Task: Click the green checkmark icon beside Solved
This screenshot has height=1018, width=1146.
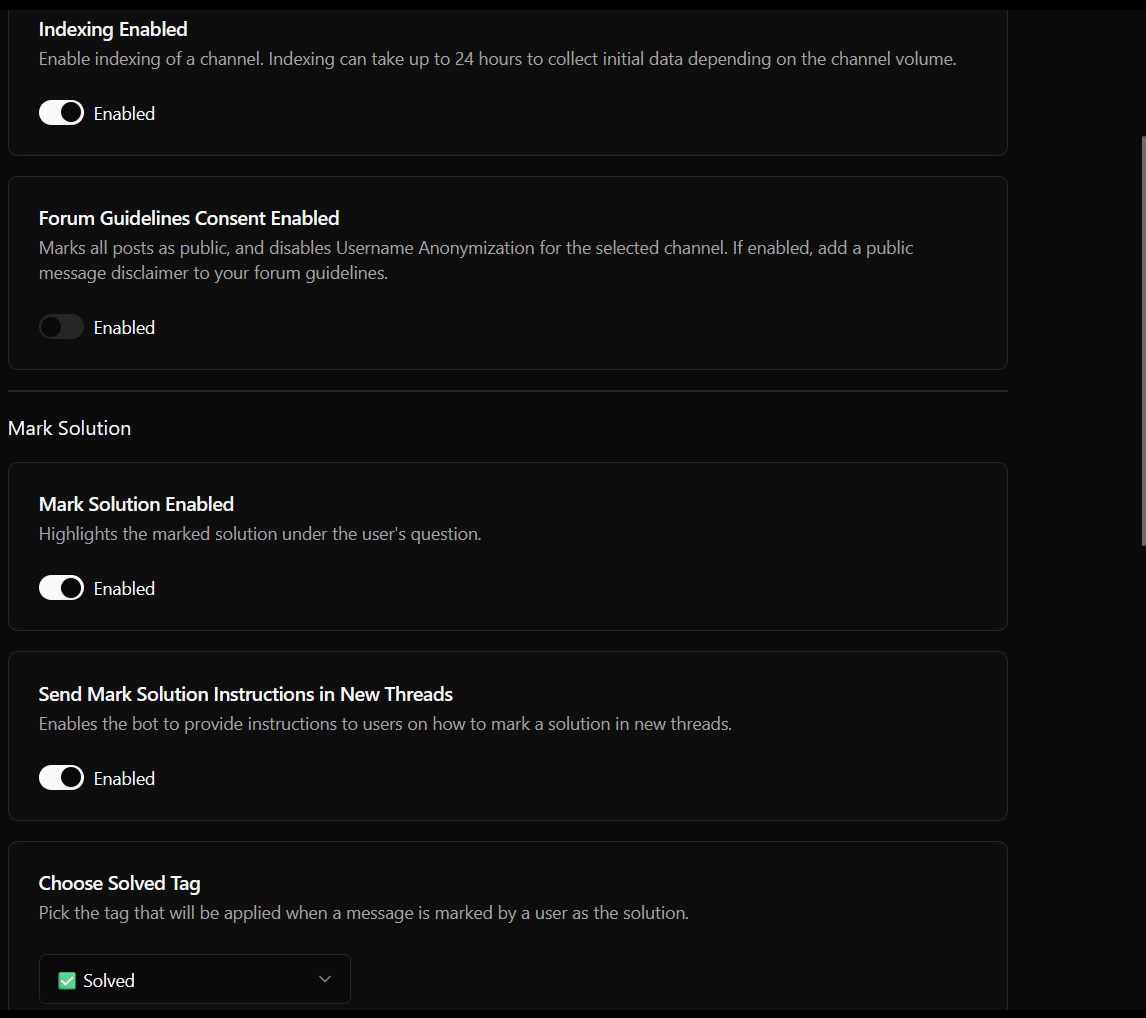Action: [x=67, y=981]
